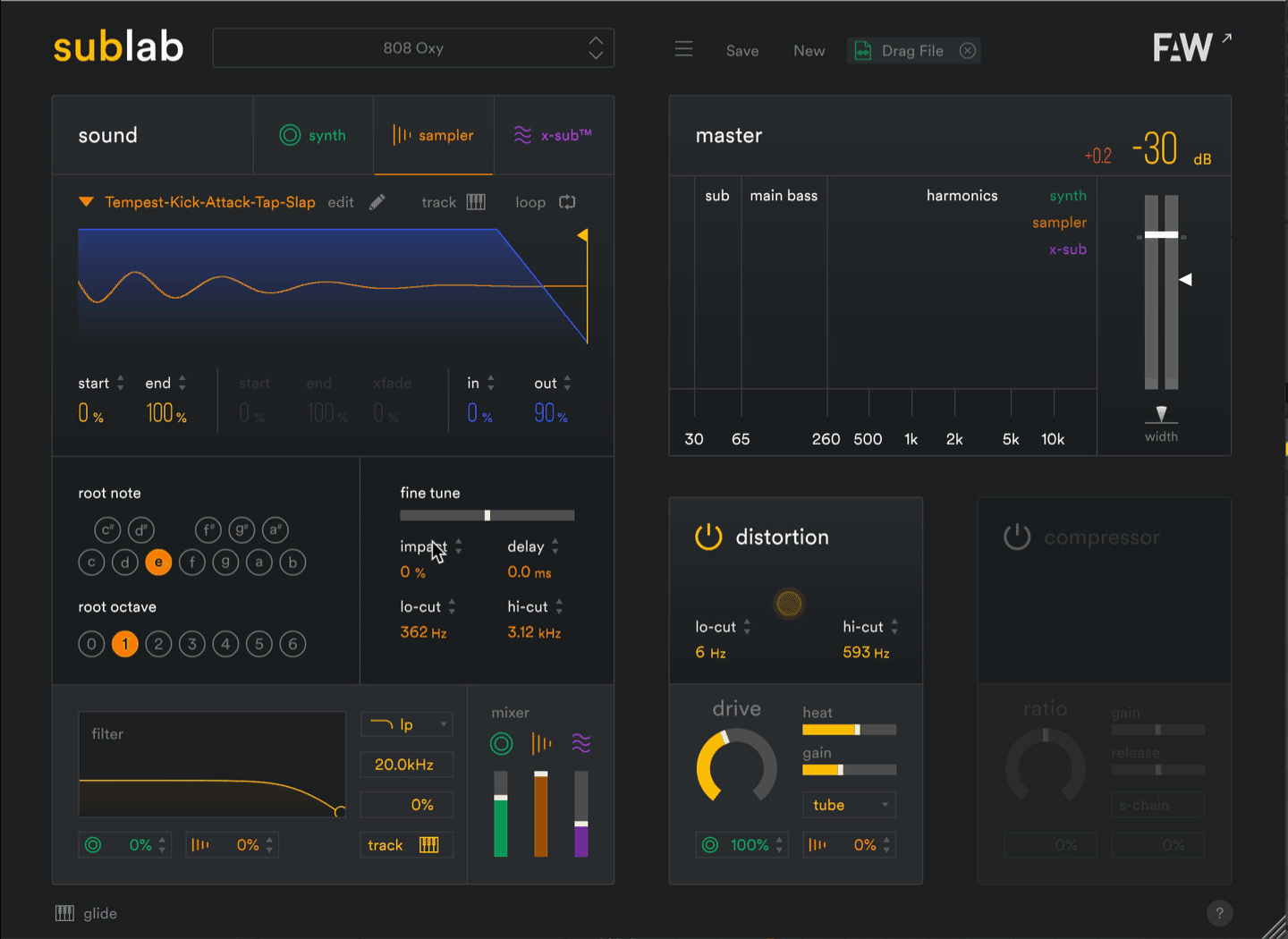The image size is (1288, 939).
Task: Select root octave 6
Action: (292, 643)
